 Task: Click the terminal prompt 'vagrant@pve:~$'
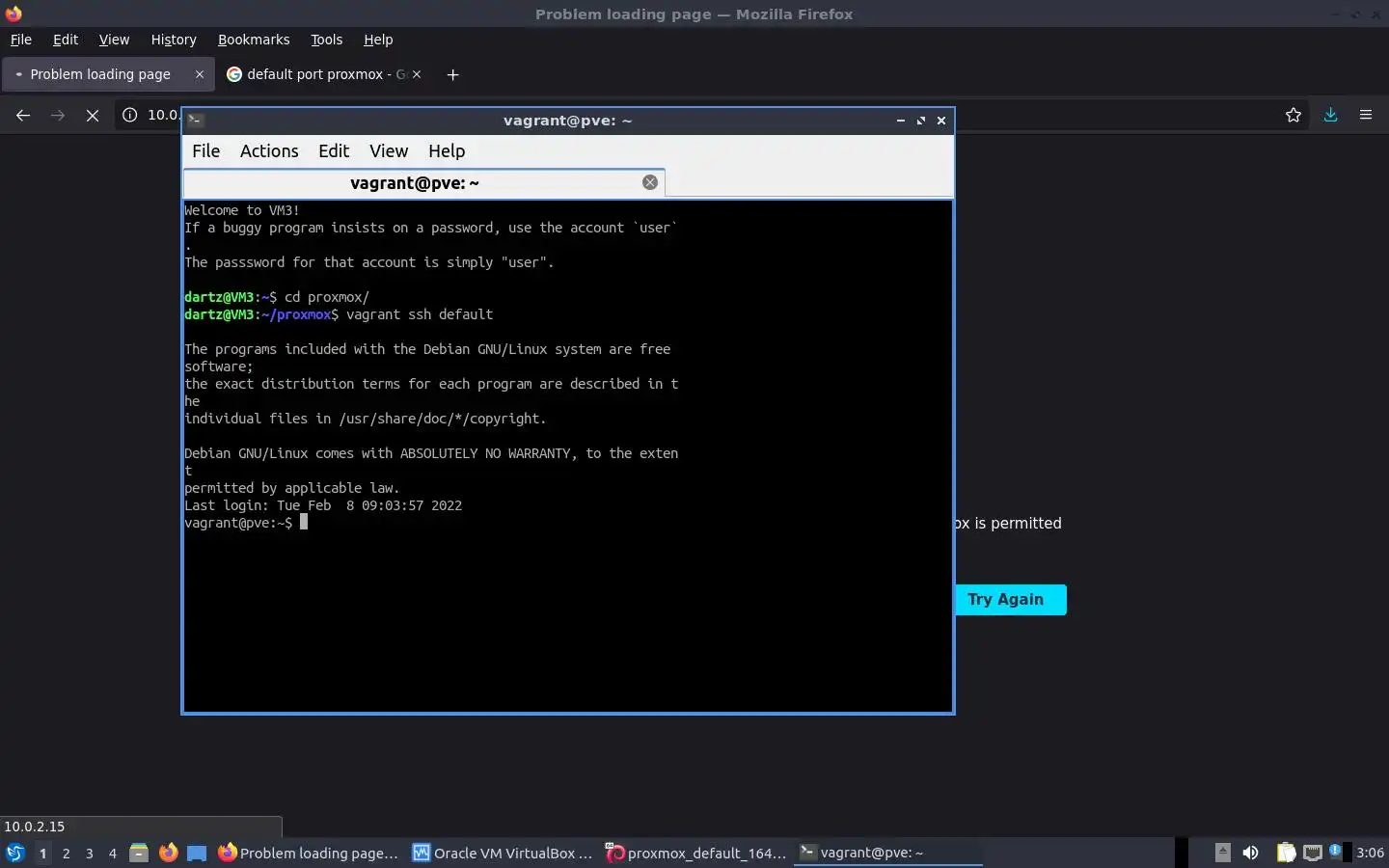pos(238,523)
